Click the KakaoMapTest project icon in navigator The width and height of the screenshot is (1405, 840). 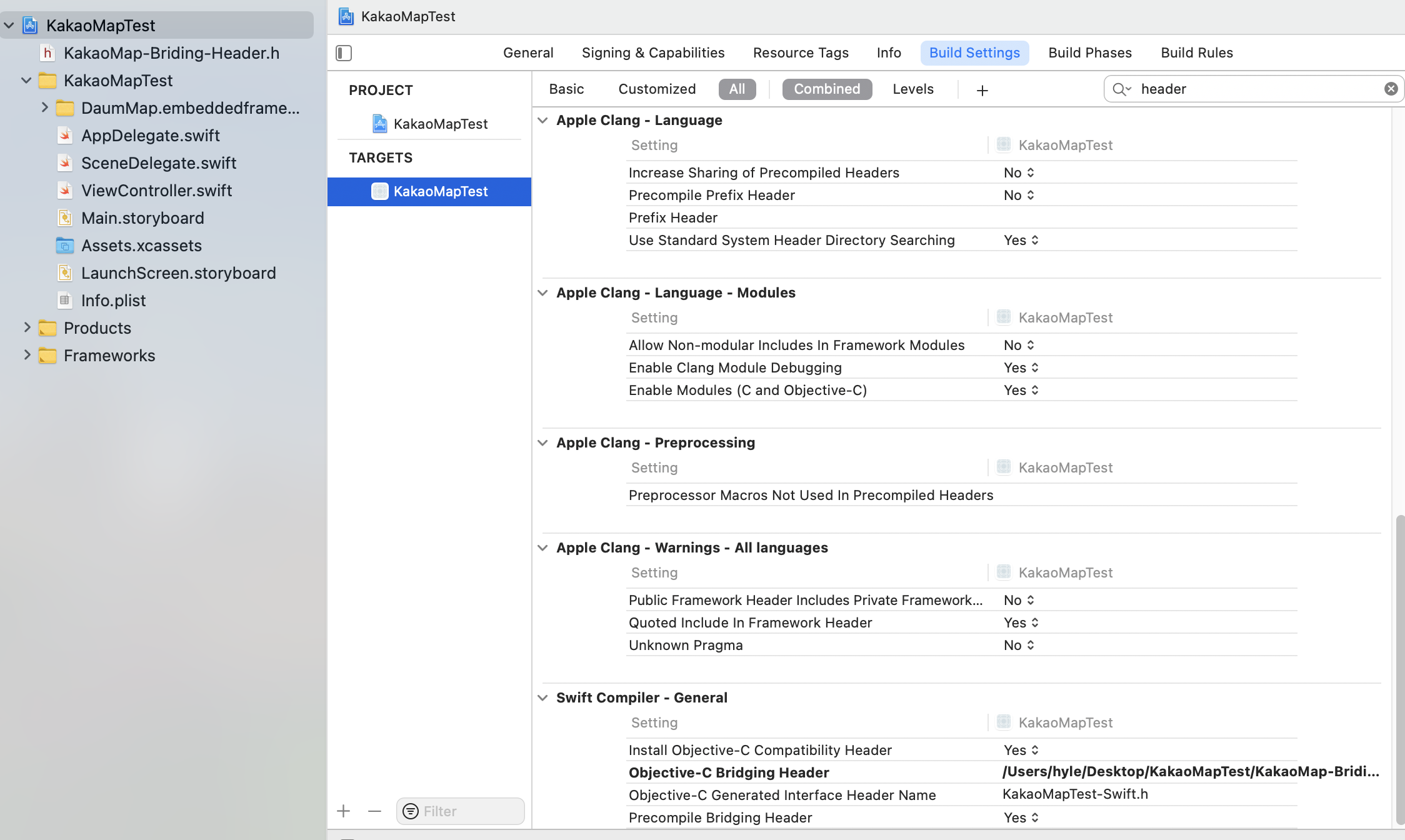[30, 25]
